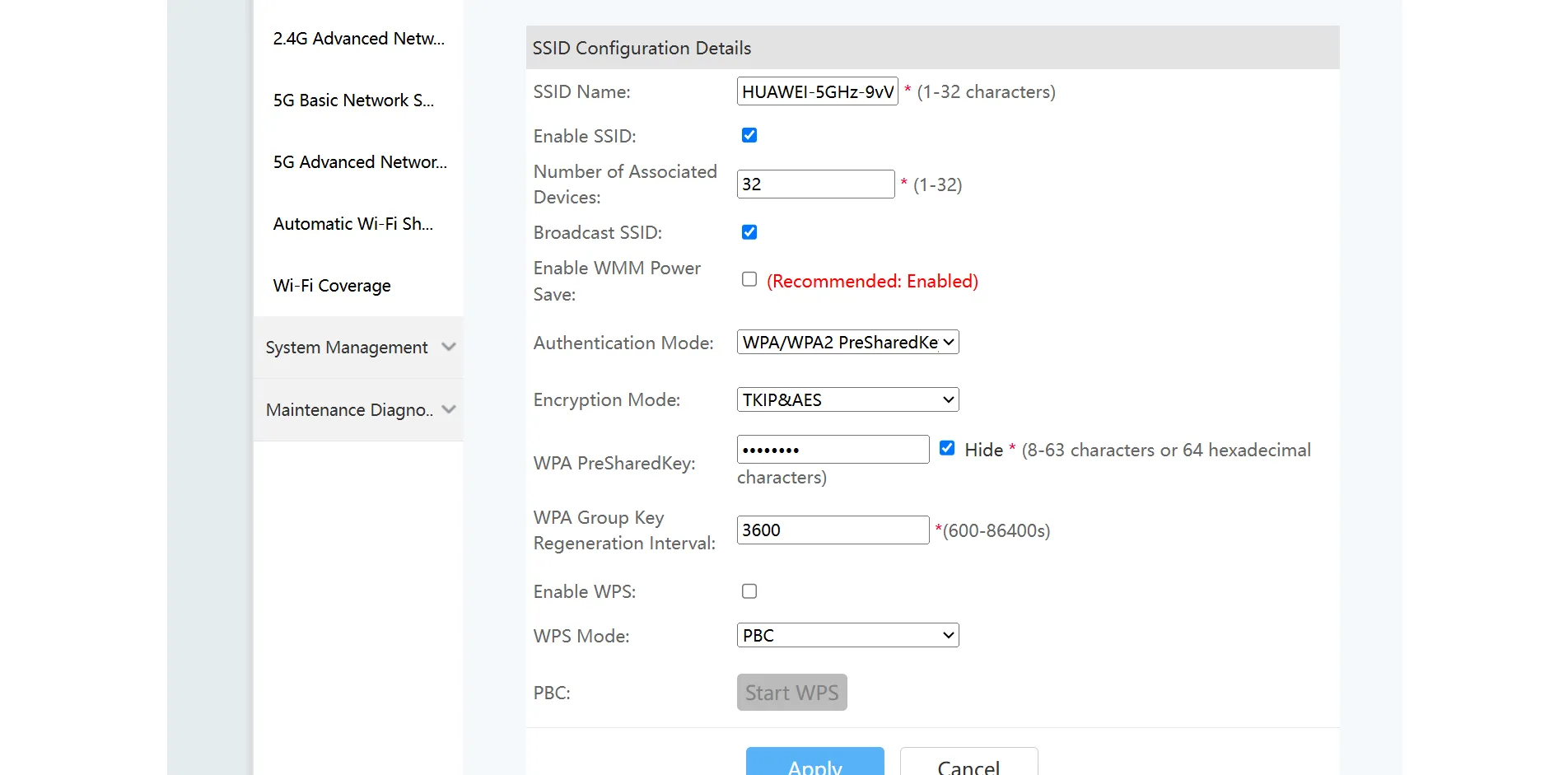Expand the Maintenance Diagnosis section chevron
The height and width of the screenshot is (775, 1568).
448,409
